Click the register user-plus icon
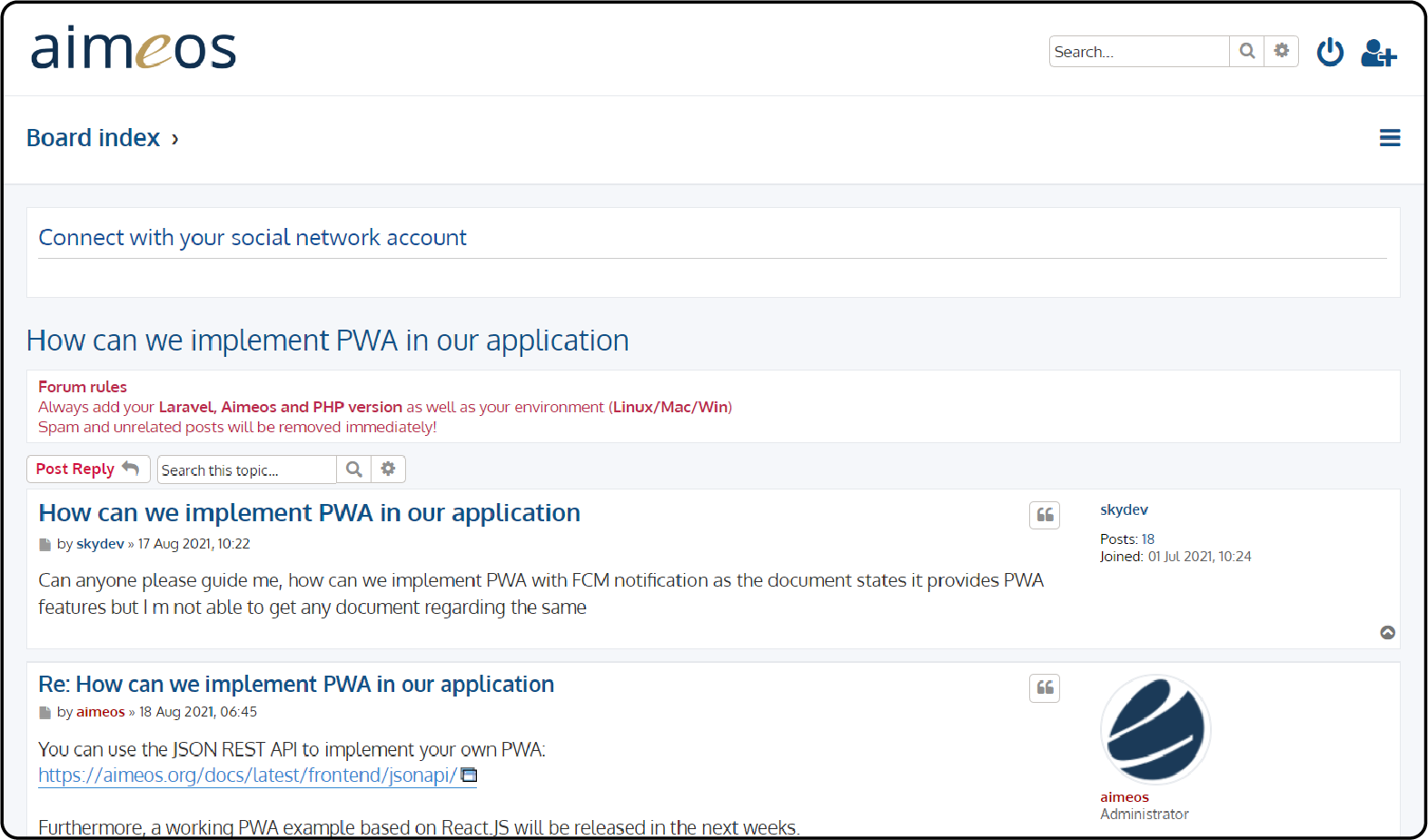Image resolution: width=1428 pixels, height=840 pixels. coord(1378,53)
